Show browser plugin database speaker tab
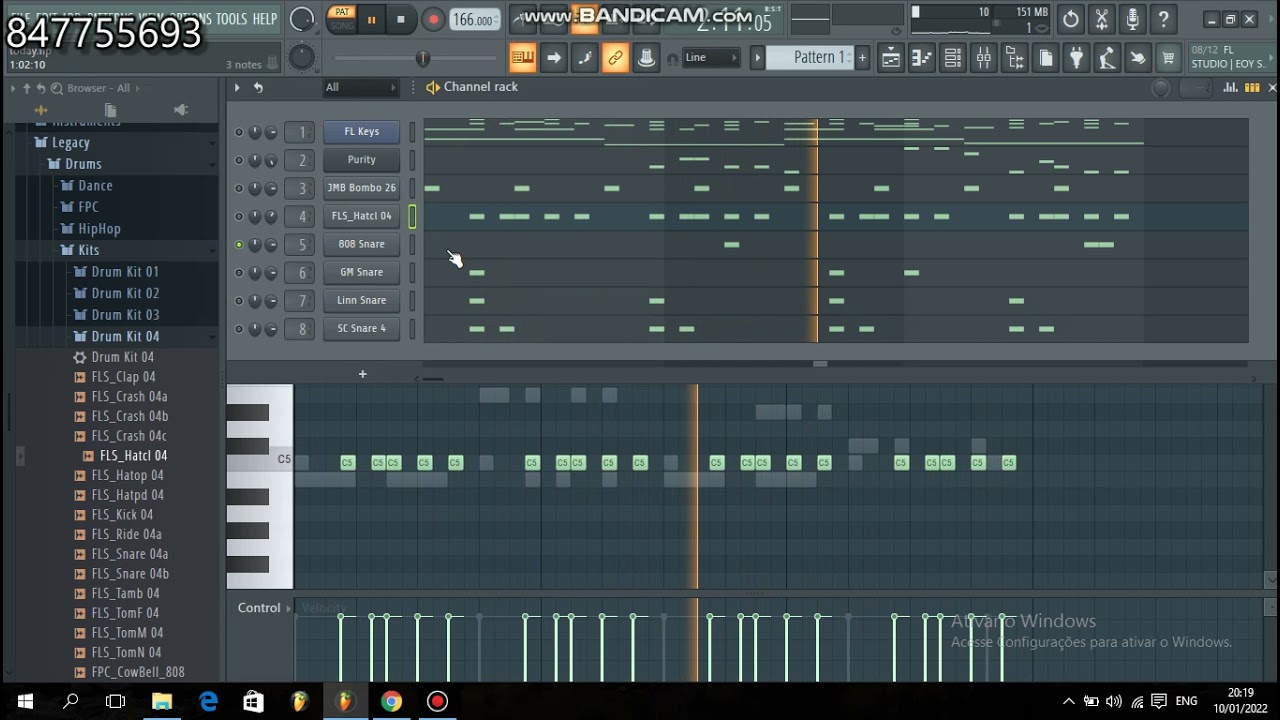Screen dimensions: 1280x720 [181, 110]
